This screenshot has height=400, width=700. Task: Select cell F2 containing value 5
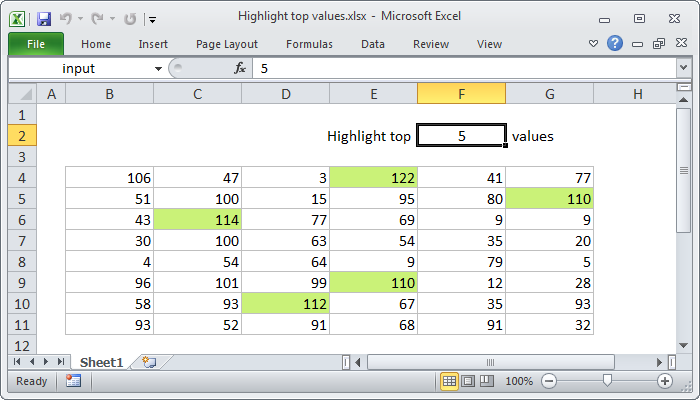click(x=461, y=136)
